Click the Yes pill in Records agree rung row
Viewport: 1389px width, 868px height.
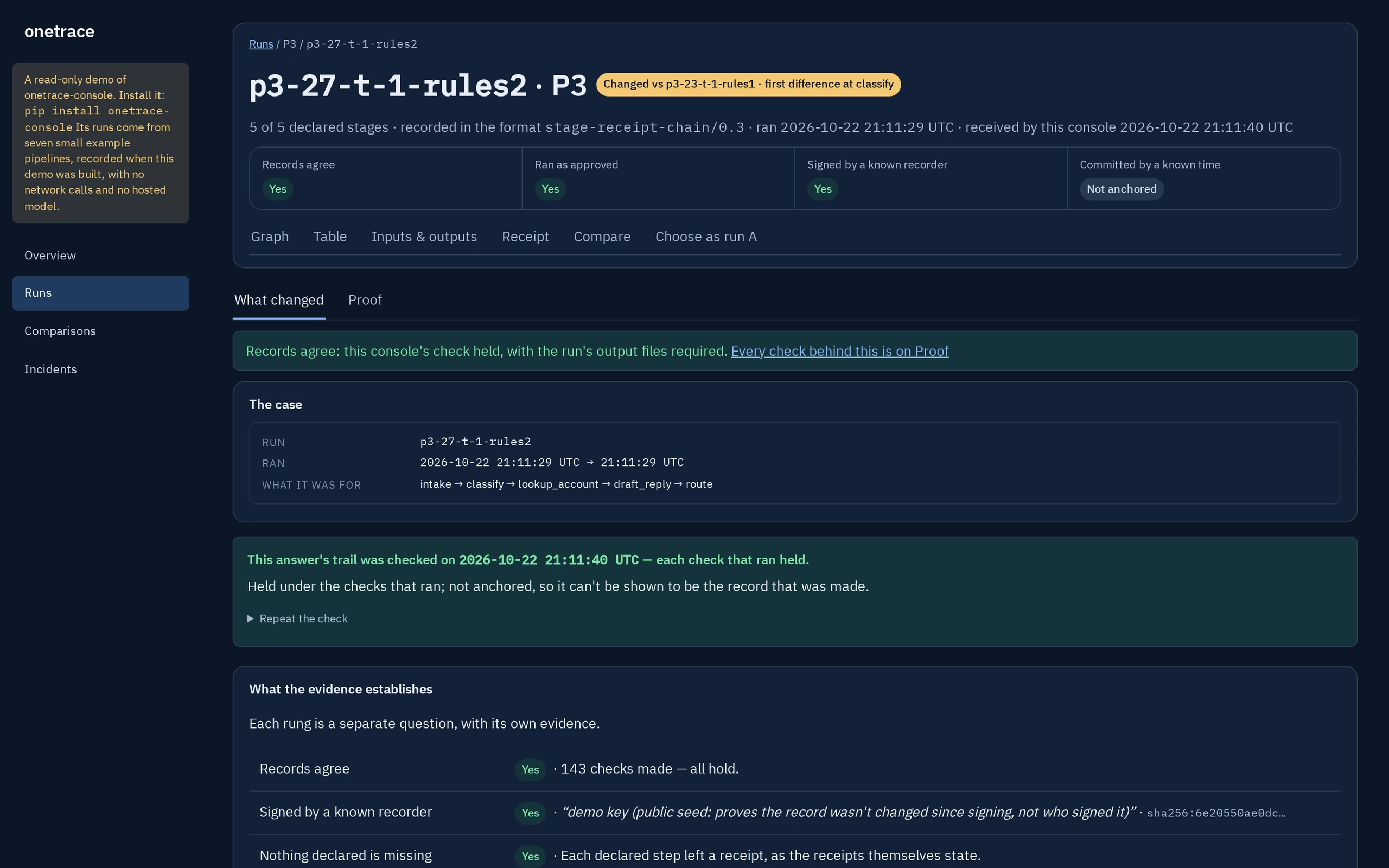point(530,769)
